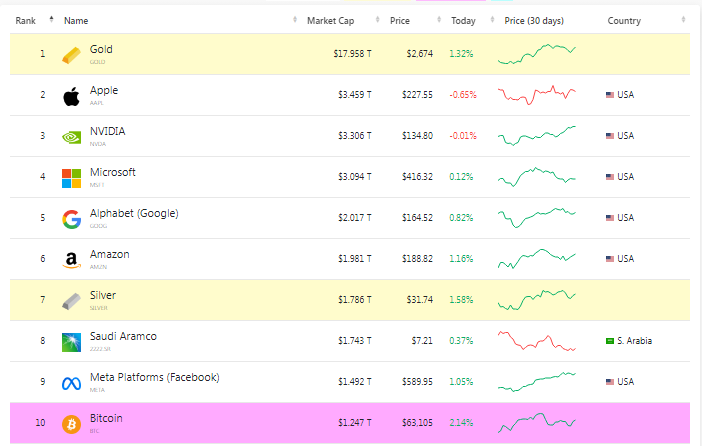Click the USA flag in Alphabet row
The width and height of the screenshot is (702, 446).
[609, 218]
